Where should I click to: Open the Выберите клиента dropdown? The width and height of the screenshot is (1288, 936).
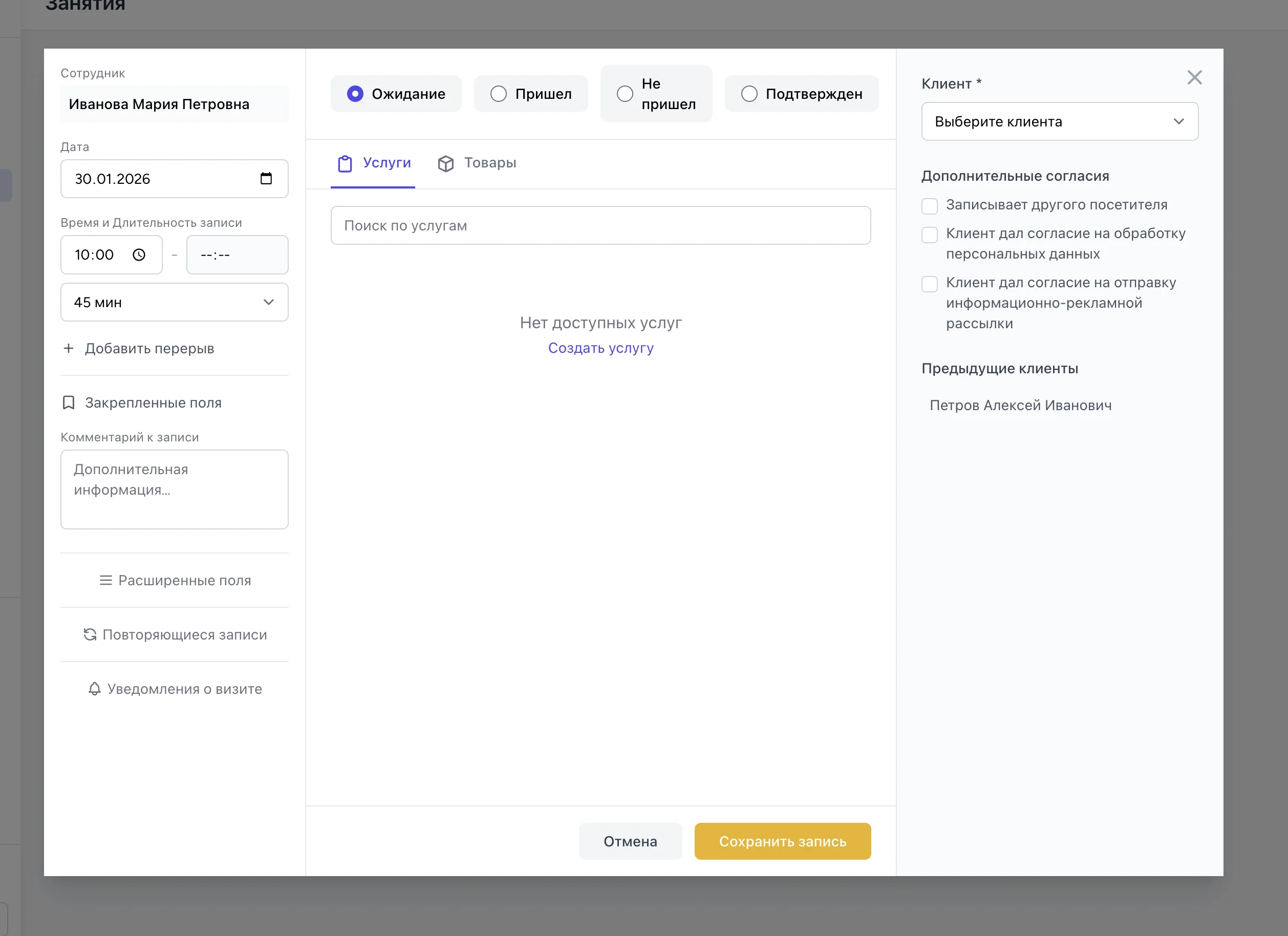click(x=1059, y=121)
